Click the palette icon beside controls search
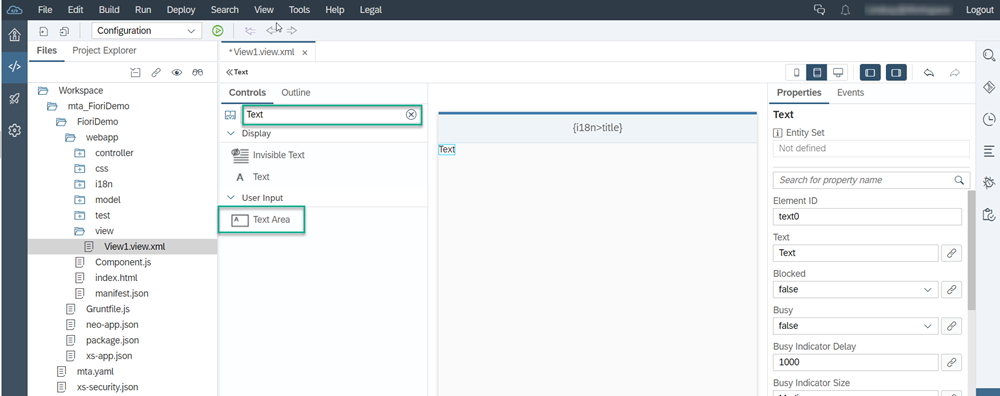 (x=230, y=115)
